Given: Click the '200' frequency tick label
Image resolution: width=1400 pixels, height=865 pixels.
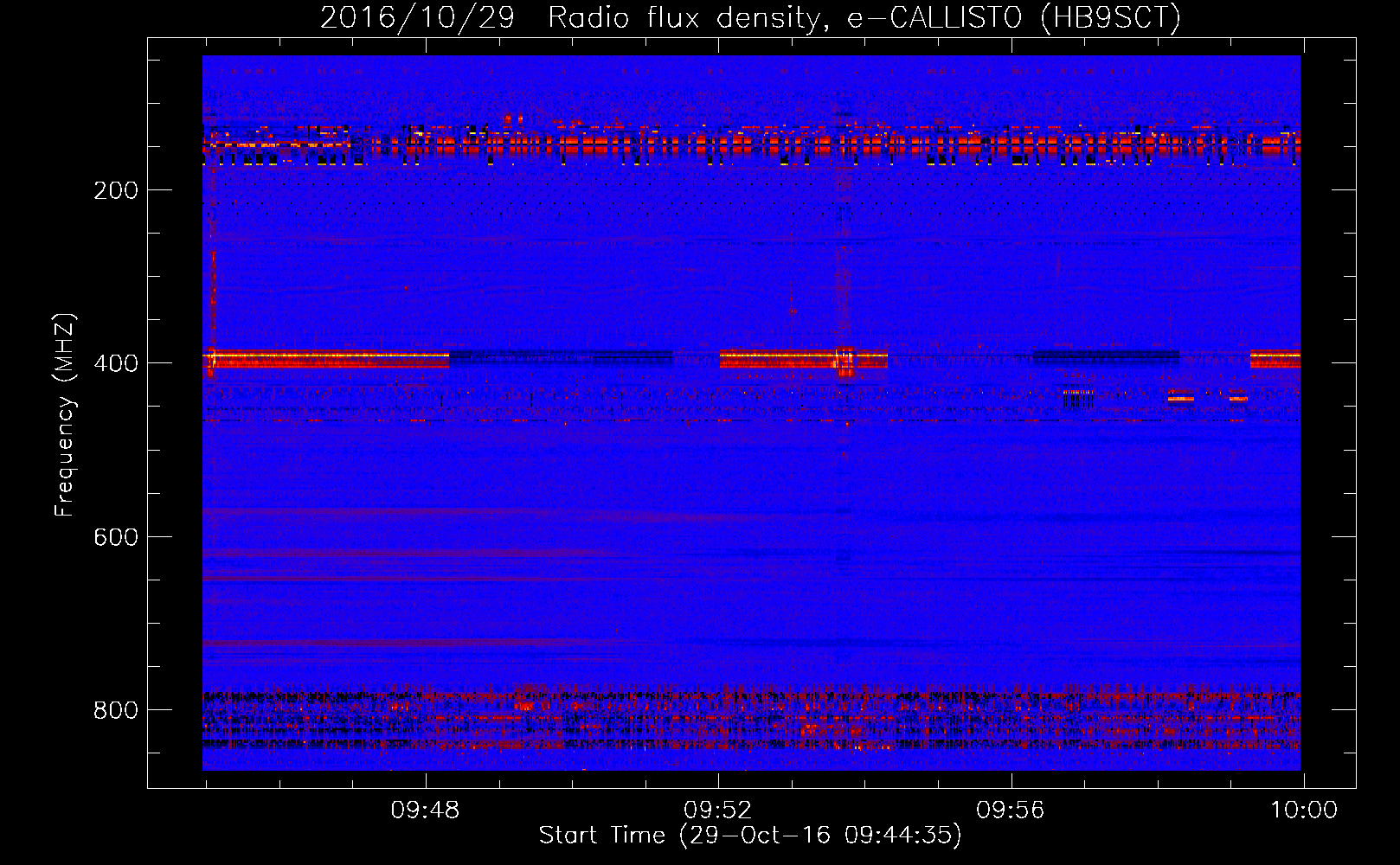Looking at the screenshot, I should (116, 190).
